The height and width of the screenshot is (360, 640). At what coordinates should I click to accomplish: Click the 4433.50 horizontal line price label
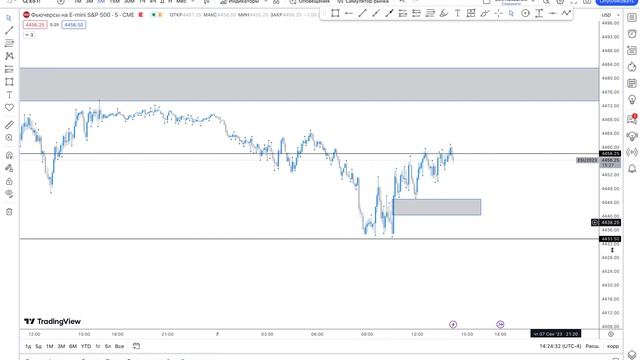[610, 239]
